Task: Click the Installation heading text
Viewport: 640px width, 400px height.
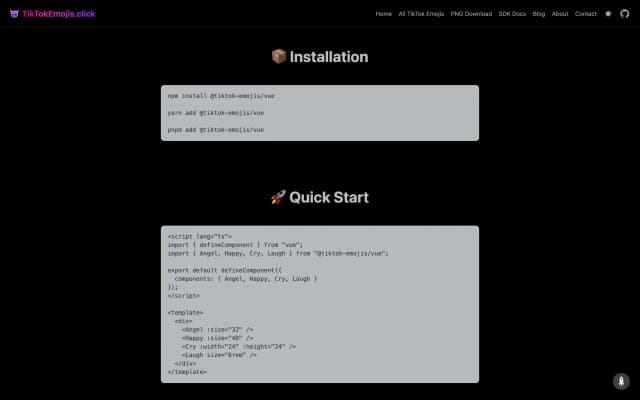Action: (329, 57)
